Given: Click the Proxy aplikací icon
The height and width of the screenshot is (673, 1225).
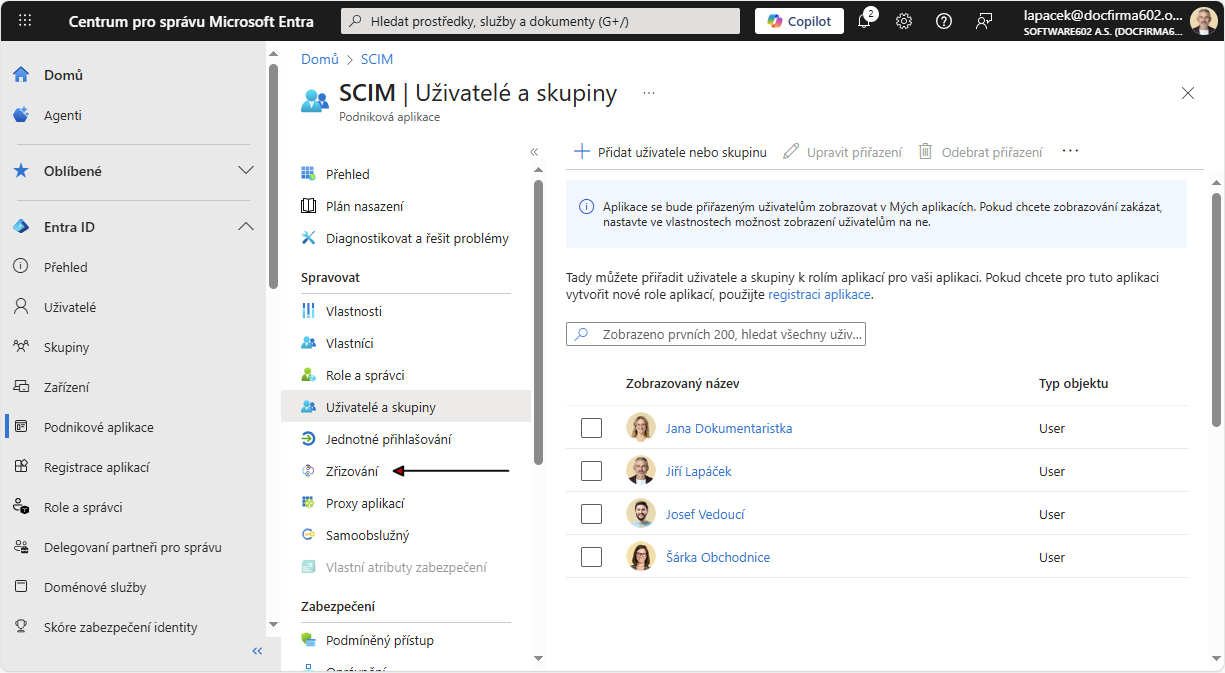Looking at the screenshot, I should (308, 503).
